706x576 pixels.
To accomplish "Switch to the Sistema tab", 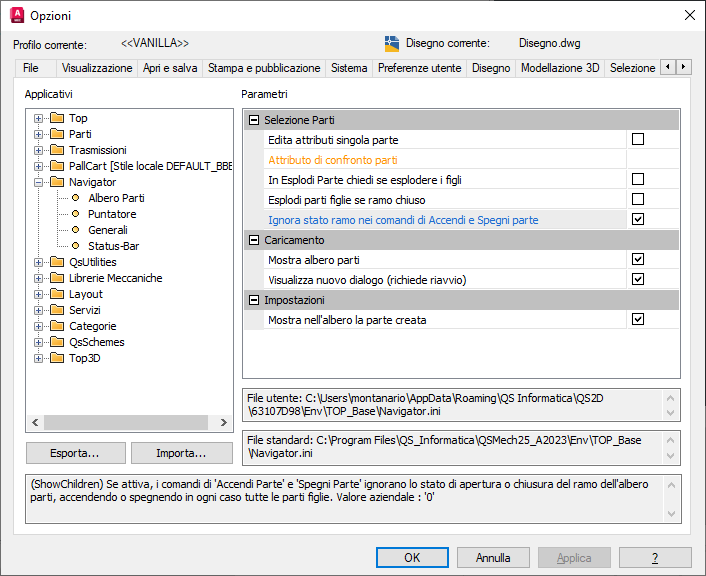I will (349, 68).
